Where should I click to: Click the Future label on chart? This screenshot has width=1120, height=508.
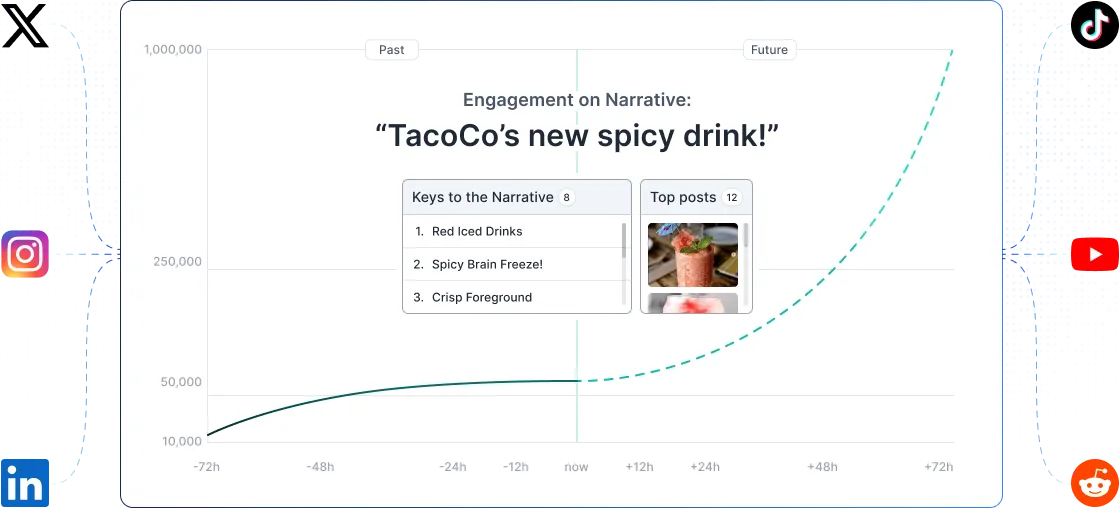pyautogui.click(x=769, y=49)
